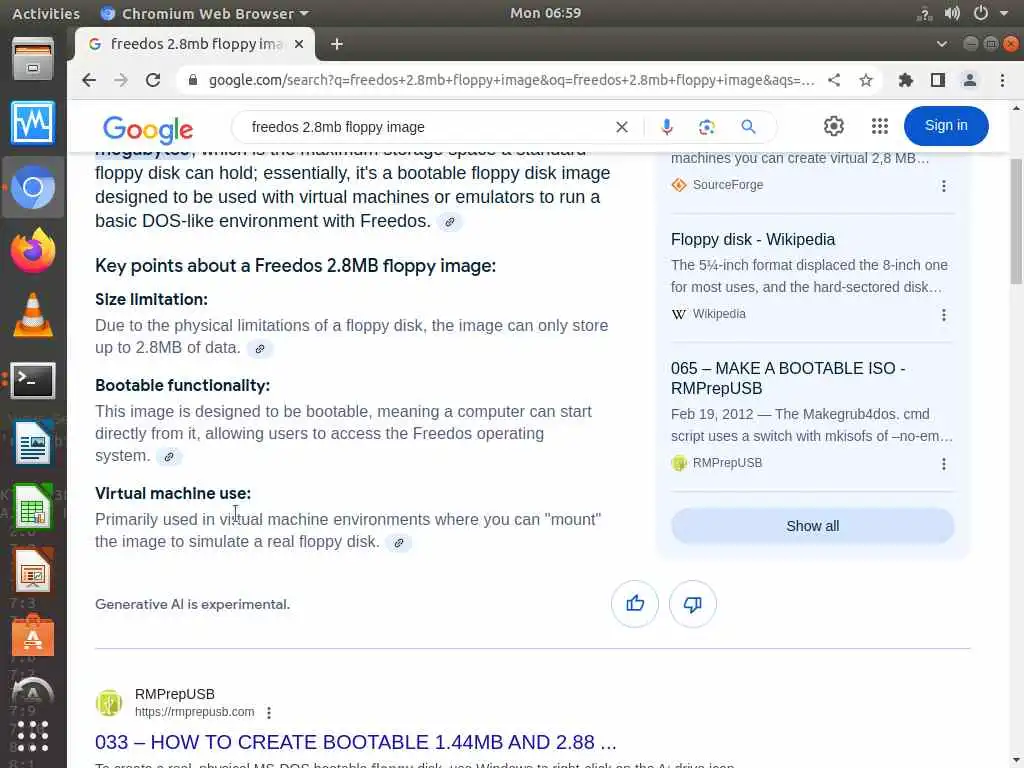Open the Activities overview
This screenshot has height=768, width=1024.
(46, 13)
